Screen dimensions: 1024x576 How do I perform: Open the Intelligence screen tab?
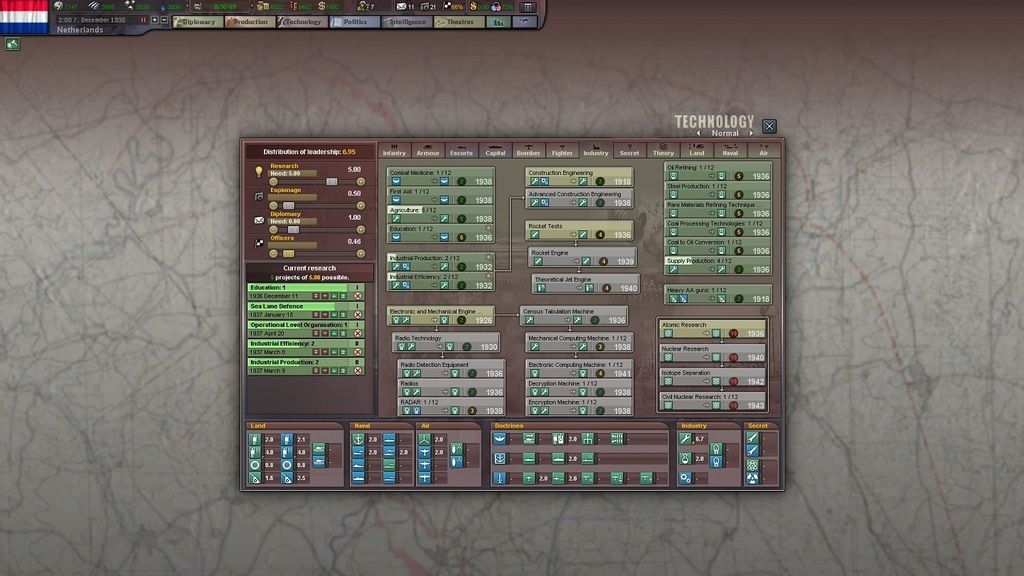tap(407, 22)
